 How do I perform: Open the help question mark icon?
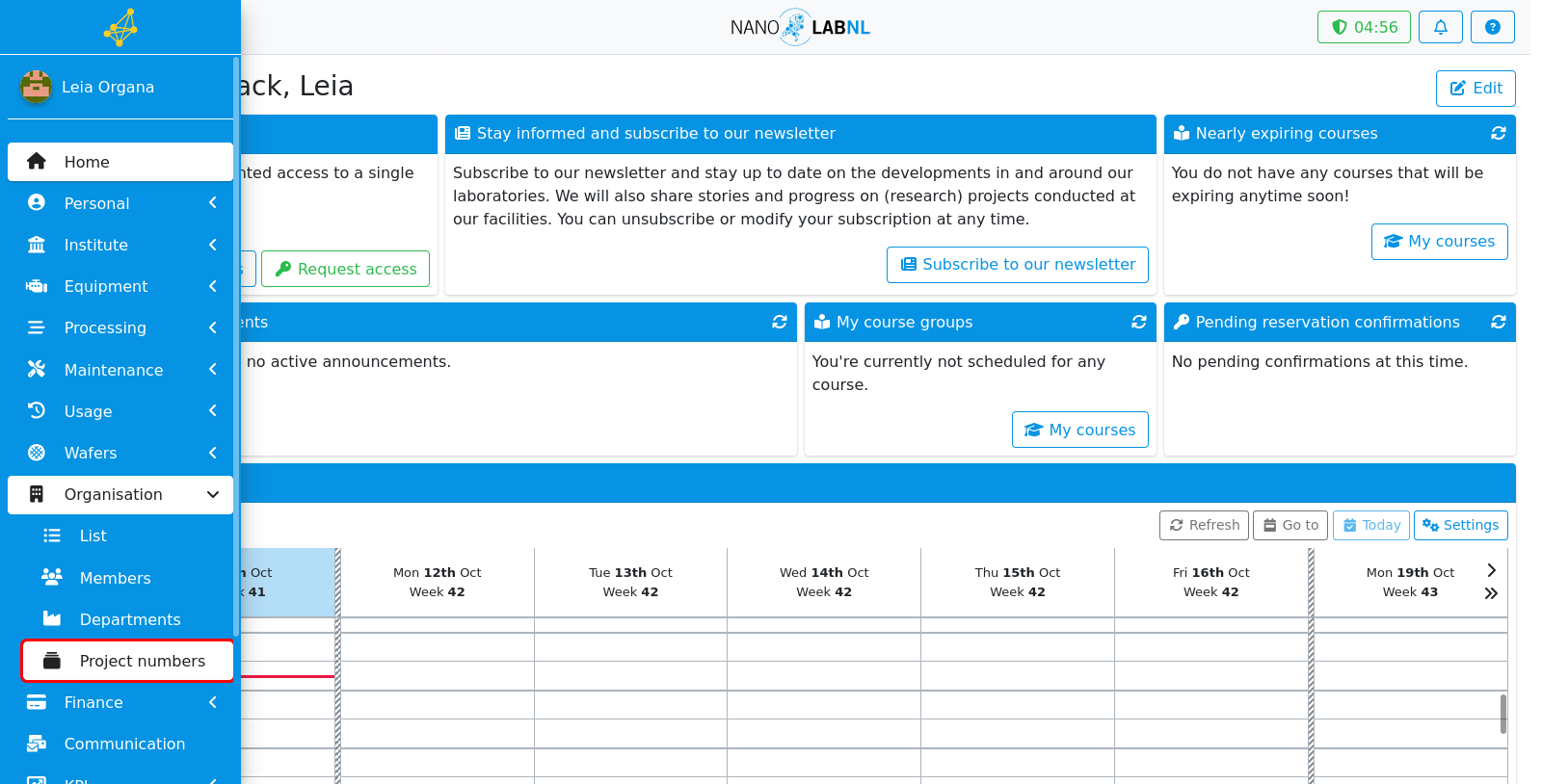[1493, 27]
